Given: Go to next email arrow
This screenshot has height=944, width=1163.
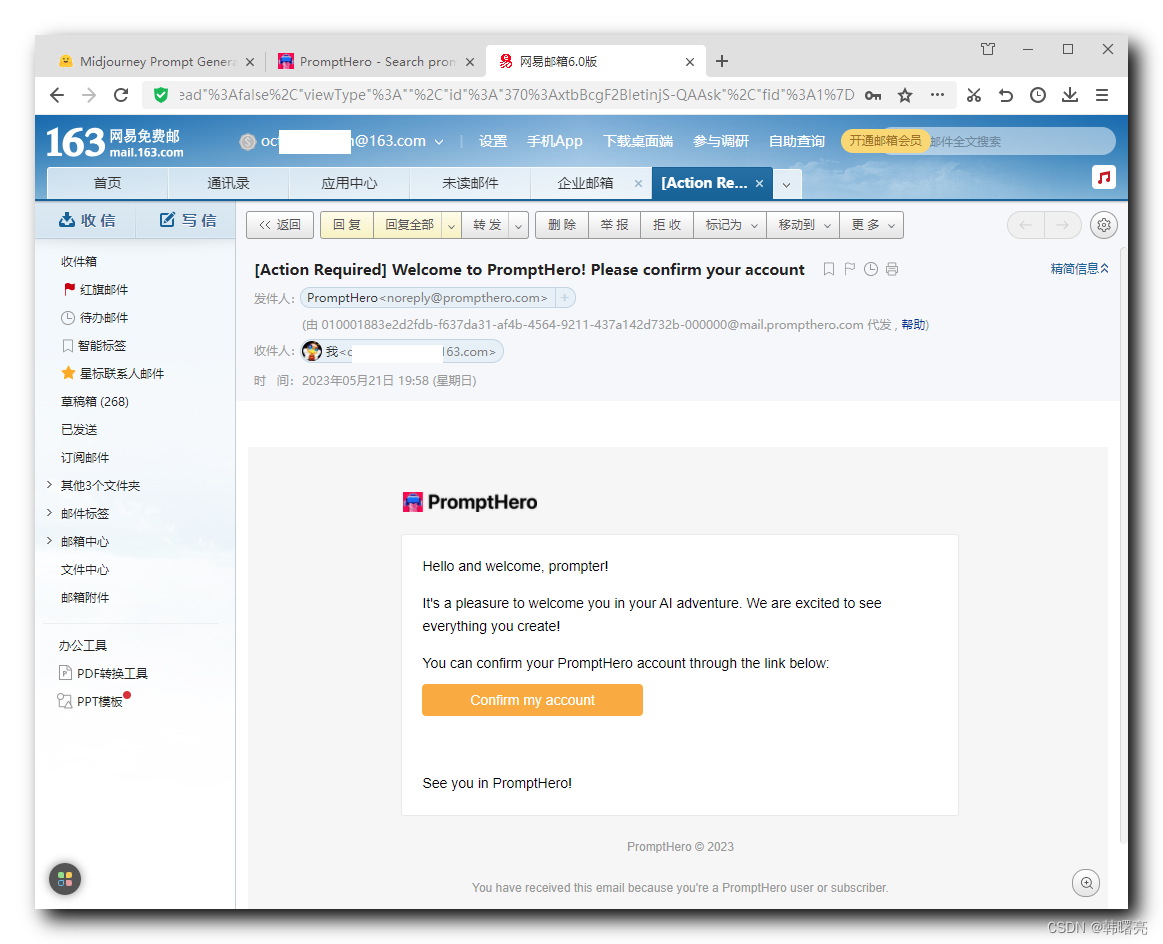Looking at the screenshot, I should (1062, 225).
